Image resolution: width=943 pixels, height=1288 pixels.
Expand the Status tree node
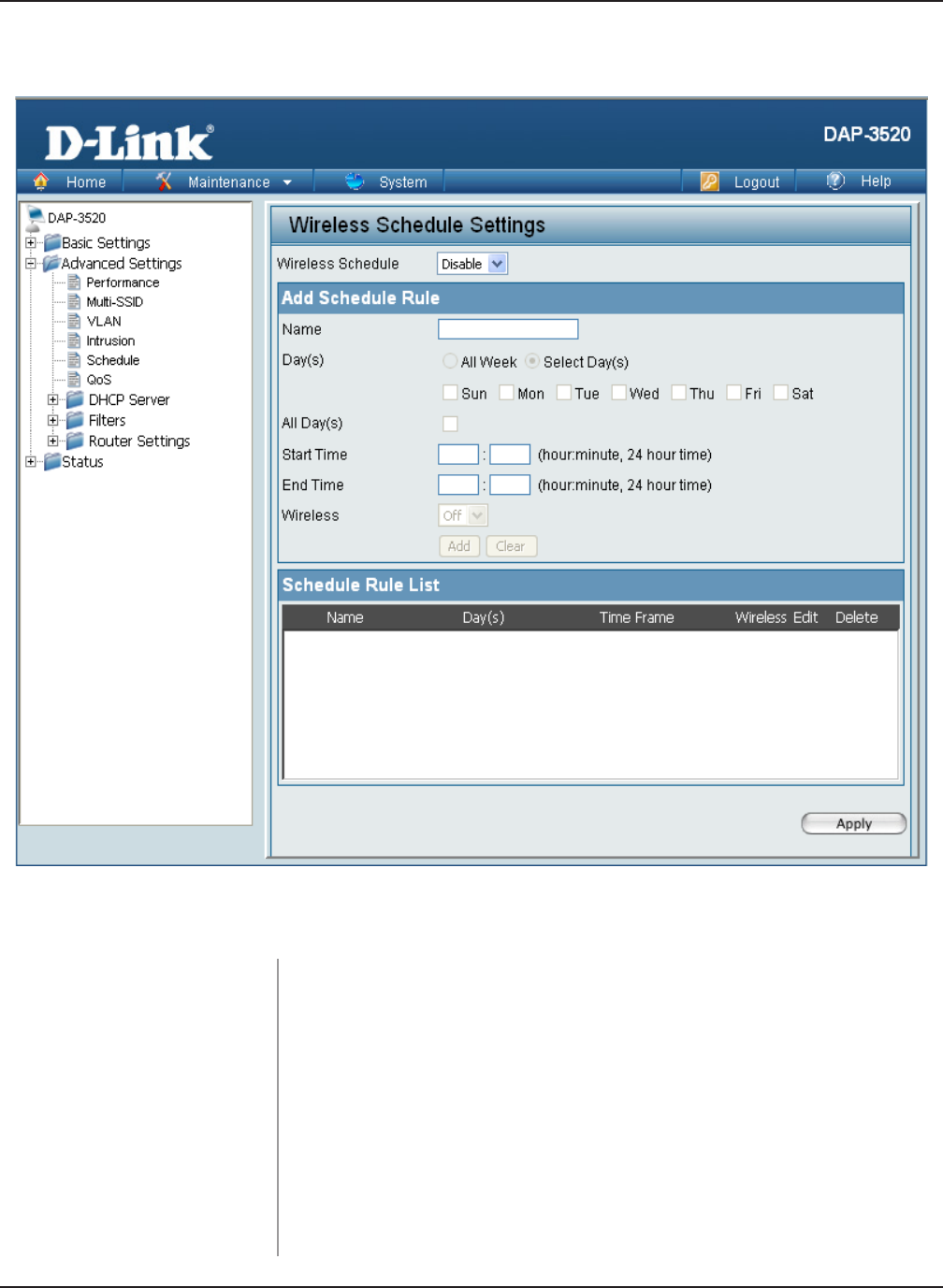(x=31, y=461)
